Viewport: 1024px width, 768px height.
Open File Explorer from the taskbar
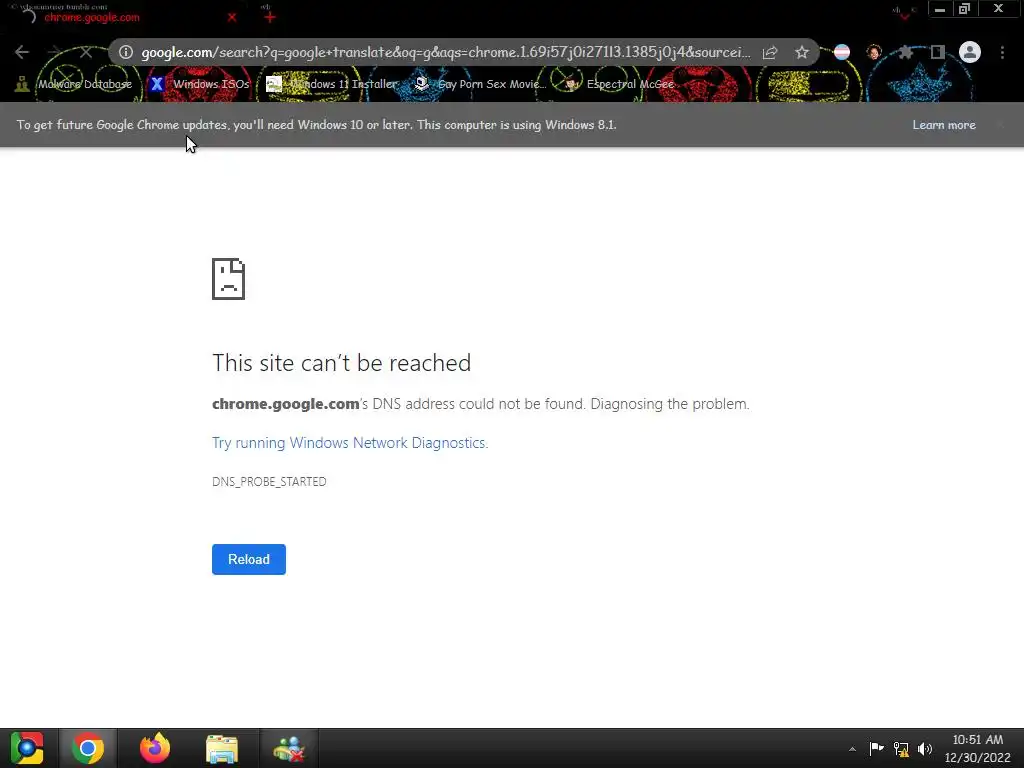[x=222, y=748]
